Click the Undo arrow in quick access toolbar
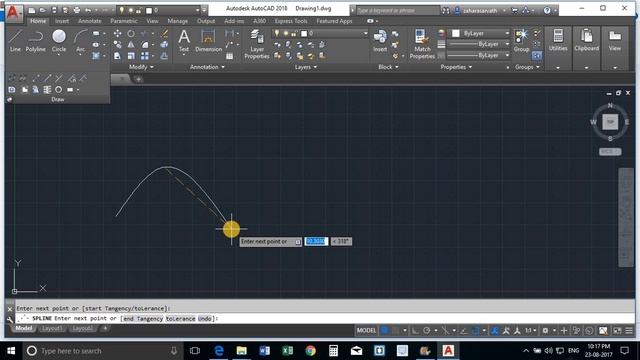The height and width of the screenshot is (360, 640). click(88, 10)
